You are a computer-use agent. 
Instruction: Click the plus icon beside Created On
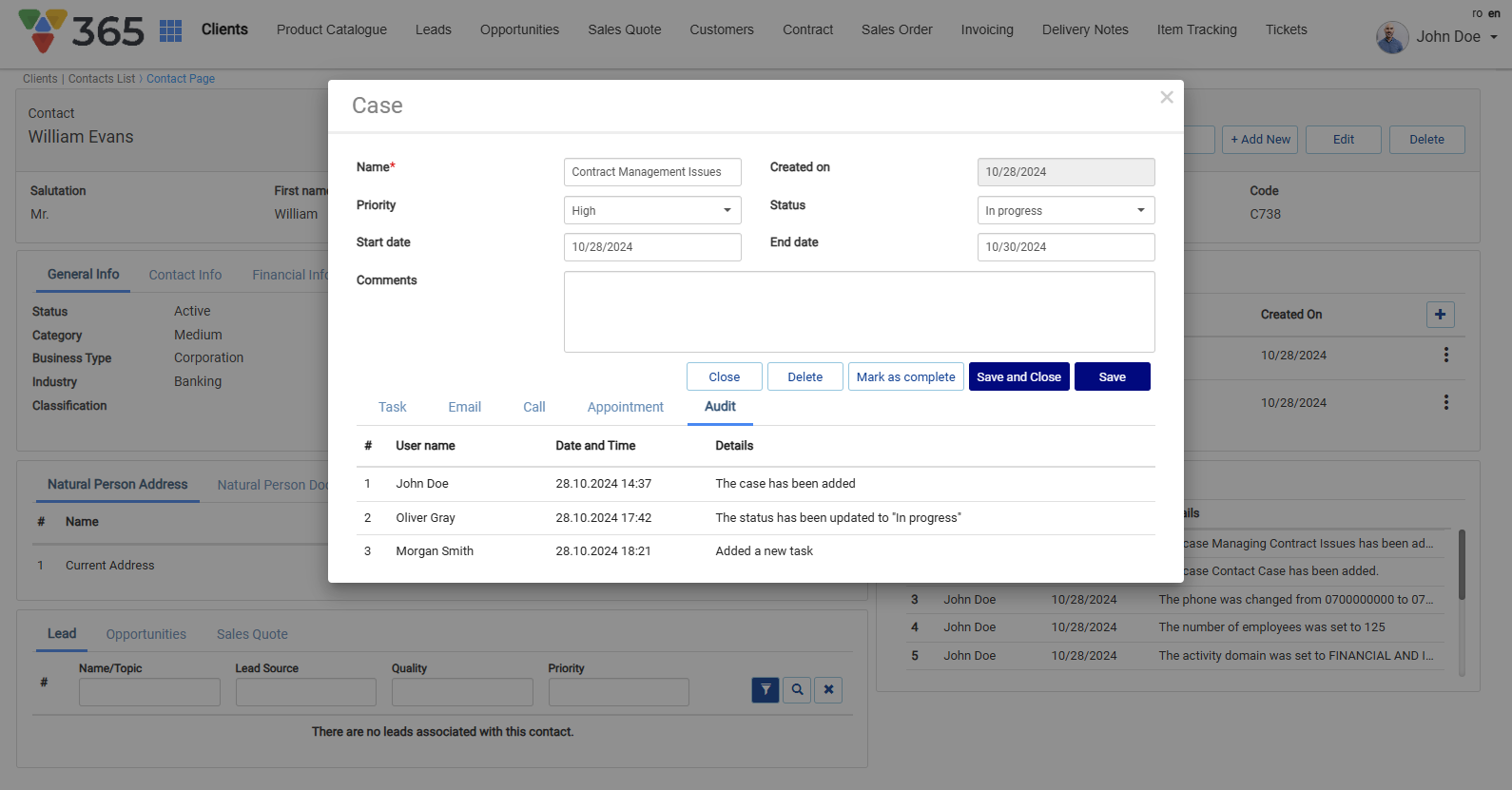(1440, 315)
